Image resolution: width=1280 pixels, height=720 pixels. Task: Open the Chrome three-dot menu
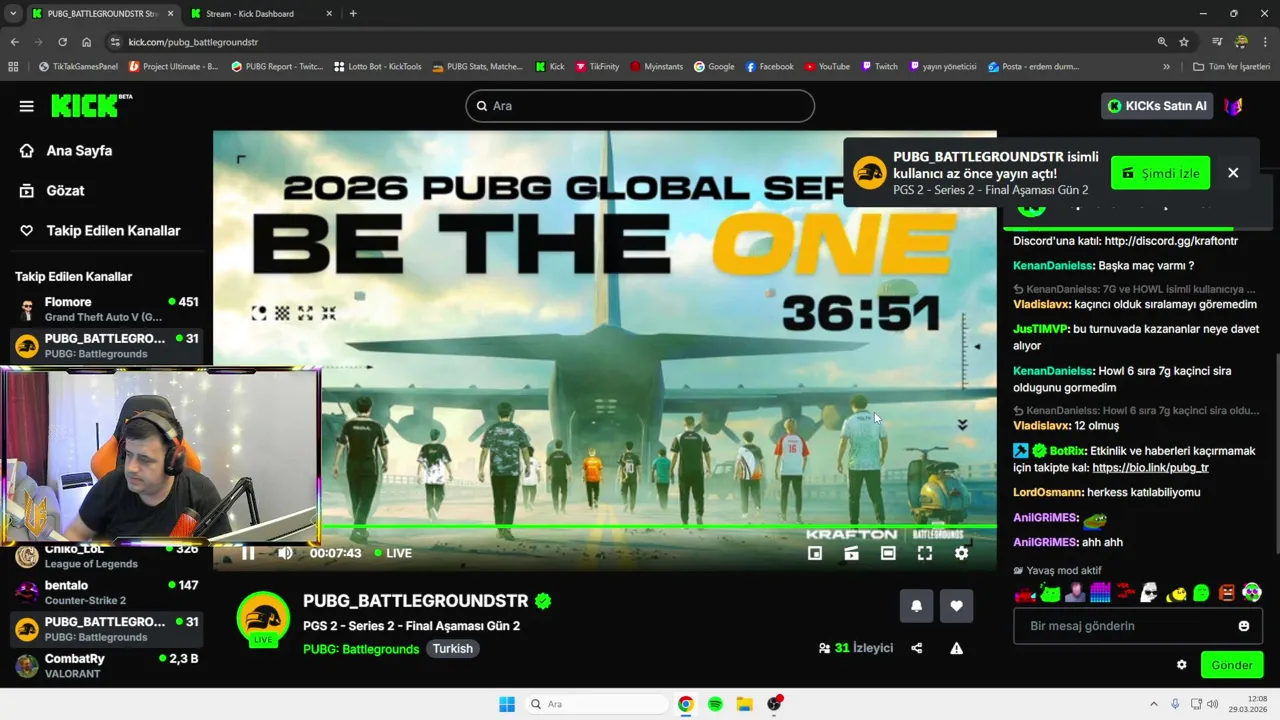coord(1266,42)
